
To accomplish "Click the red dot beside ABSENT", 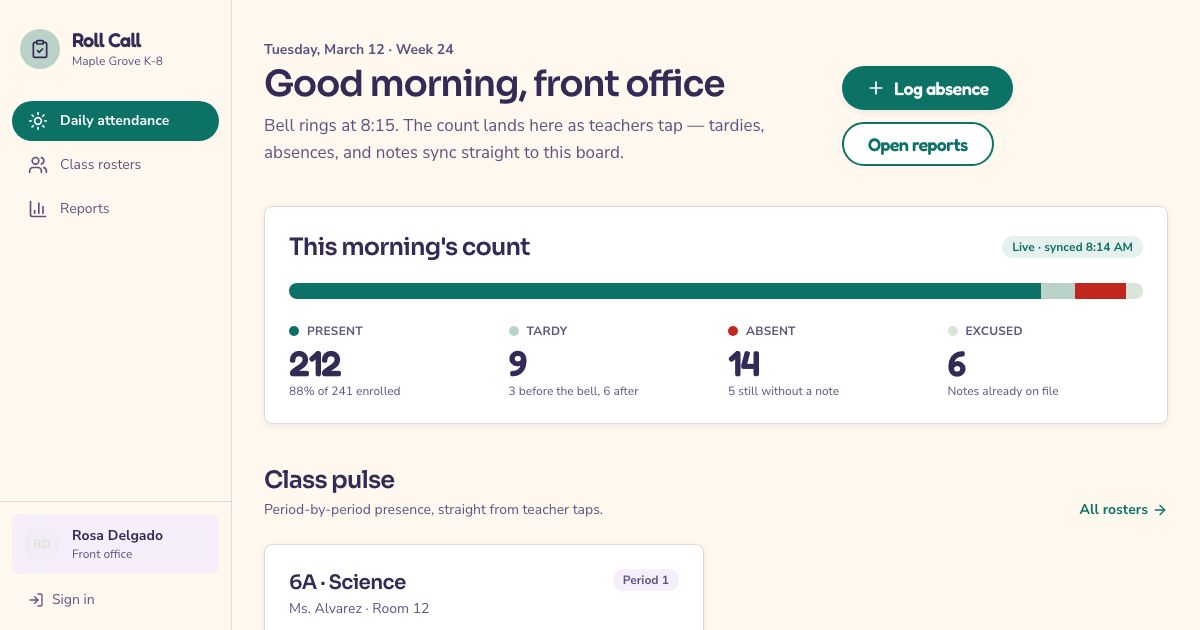I will pos(733,331).
